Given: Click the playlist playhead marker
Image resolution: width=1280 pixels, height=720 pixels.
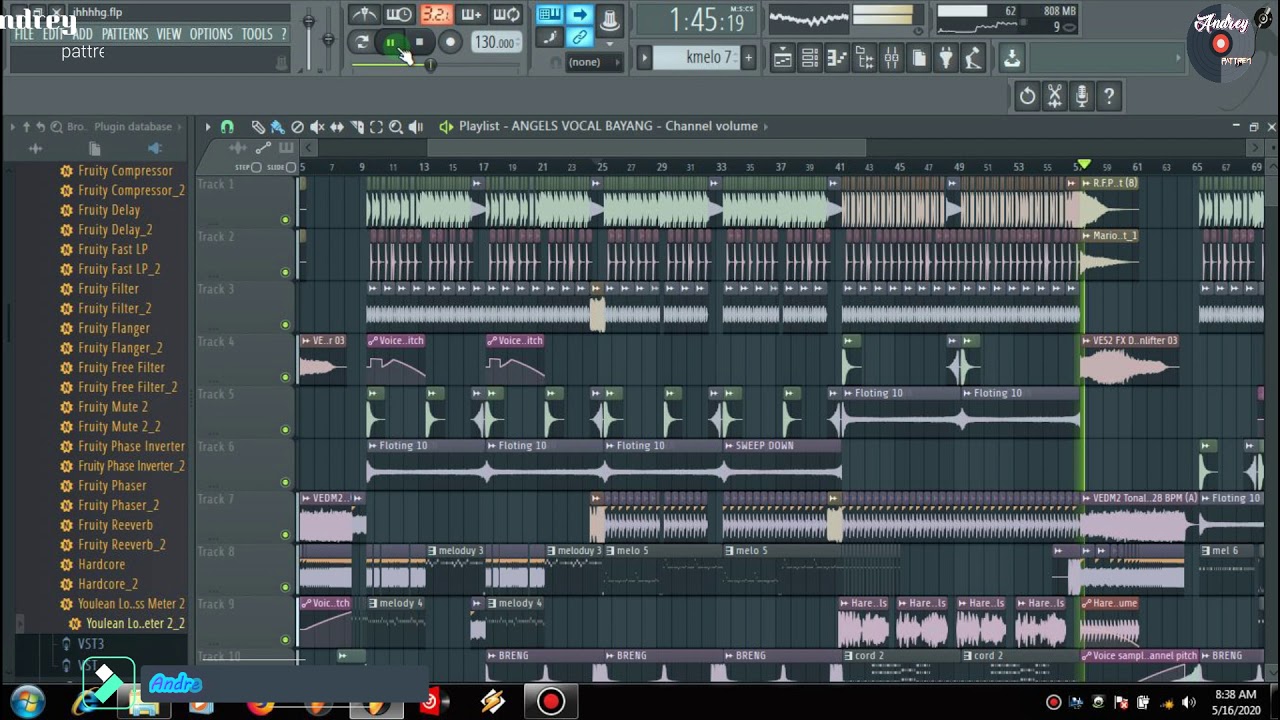Looking at the screenshot, I should [1083, 164].
